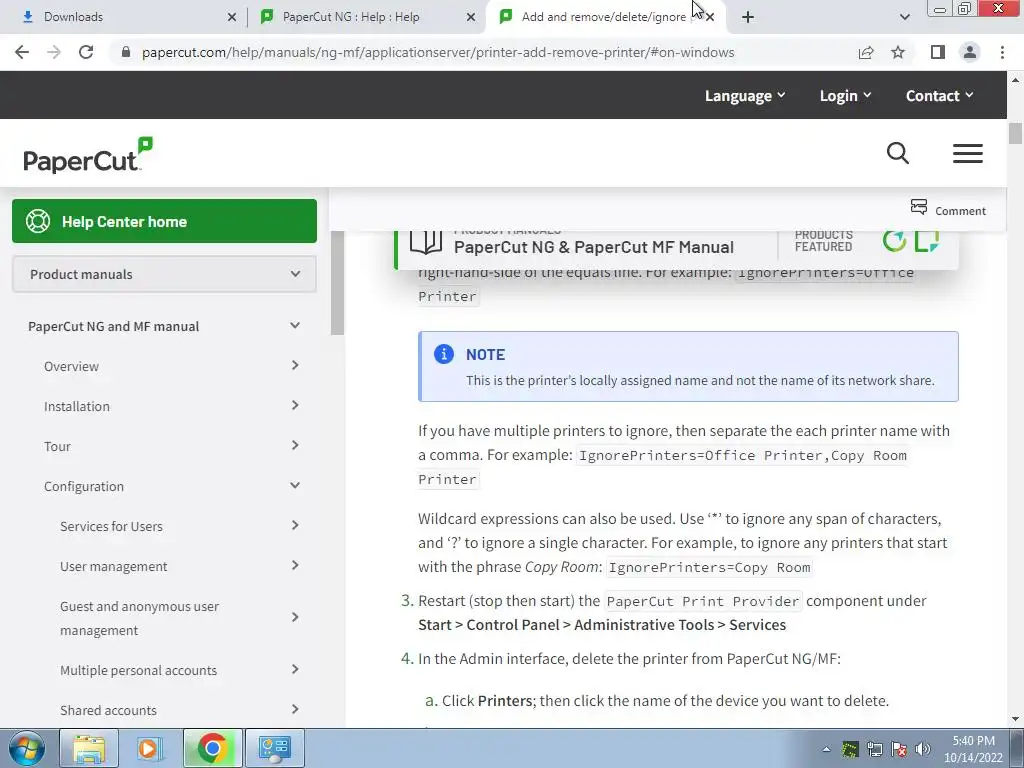Close the Downloads tab

pos(231,17)
